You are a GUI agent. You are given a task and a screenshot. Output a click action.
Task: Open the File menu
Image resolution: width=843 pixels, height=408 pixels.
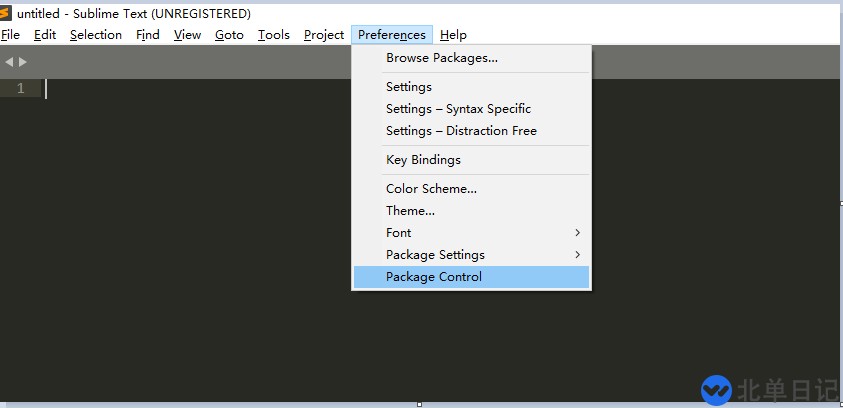pyautogui.click(x=10, y=35)
